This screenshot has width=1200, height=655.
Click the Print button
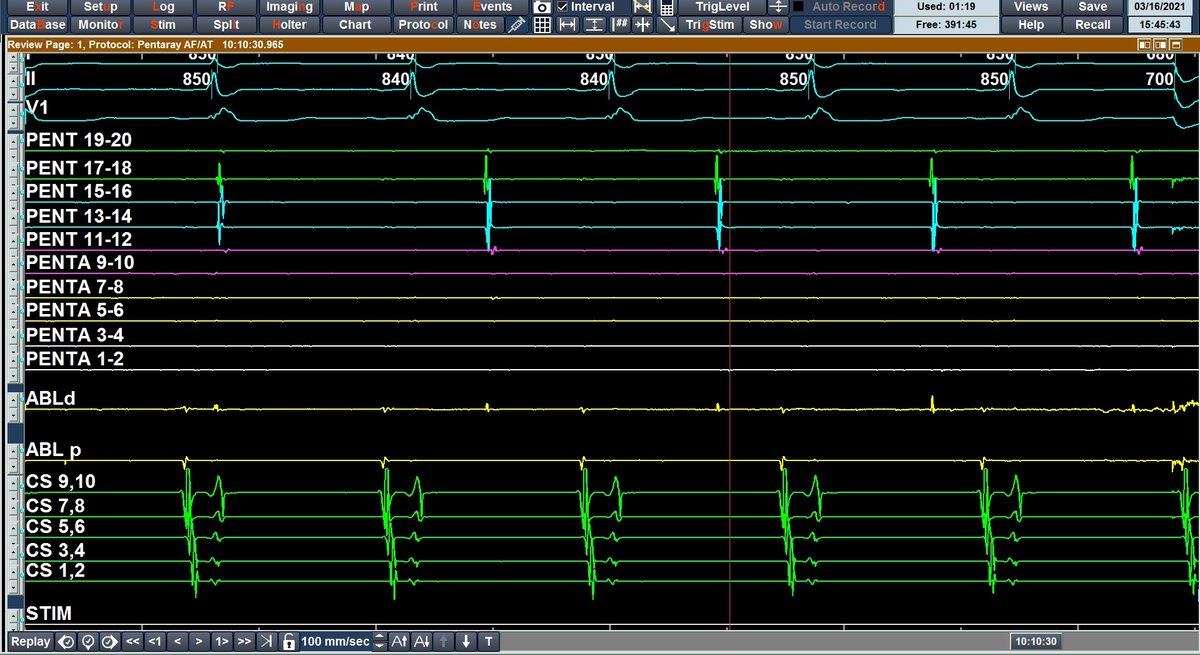click(423, 7)
